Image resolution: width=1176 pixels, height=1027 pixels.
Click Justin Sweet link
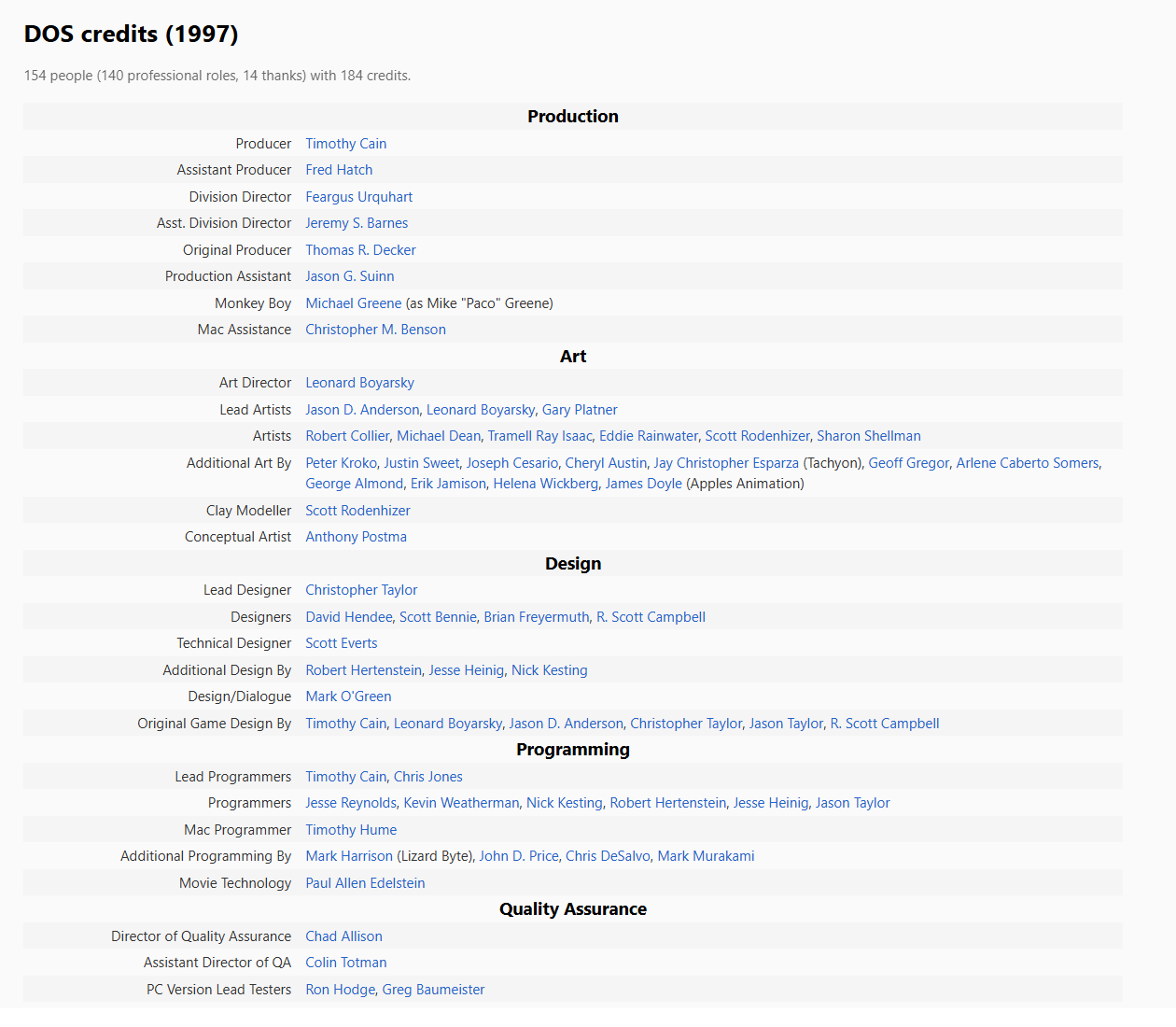point(421,463)
